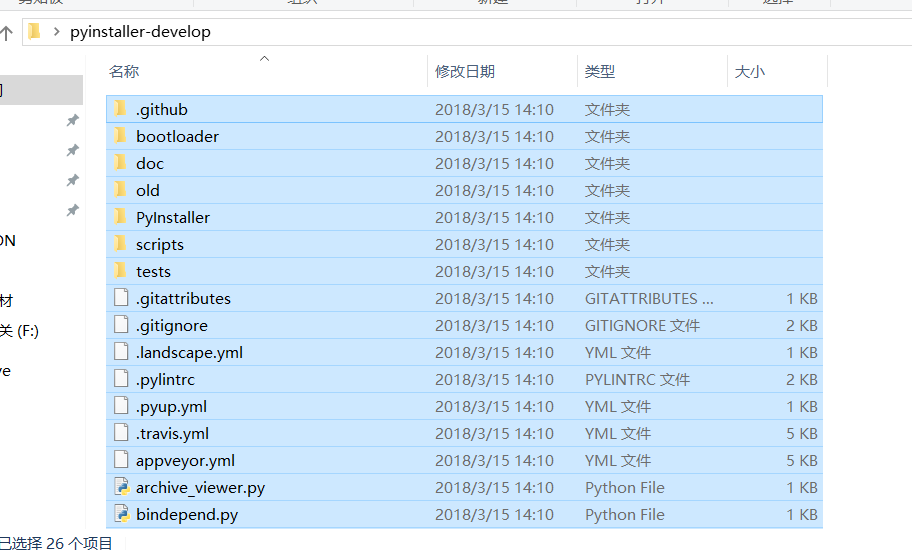The image size is (912, 552).
Task: Sort by the 类型 column header
Action: coord(600,72)
